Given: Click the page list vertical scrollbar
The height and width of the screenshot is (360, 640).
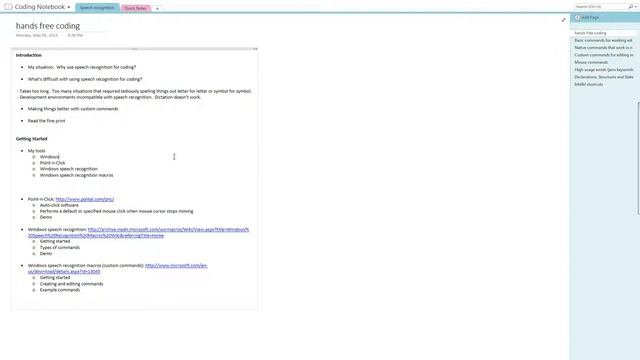Looking at the screenshot, I should 638,157.
